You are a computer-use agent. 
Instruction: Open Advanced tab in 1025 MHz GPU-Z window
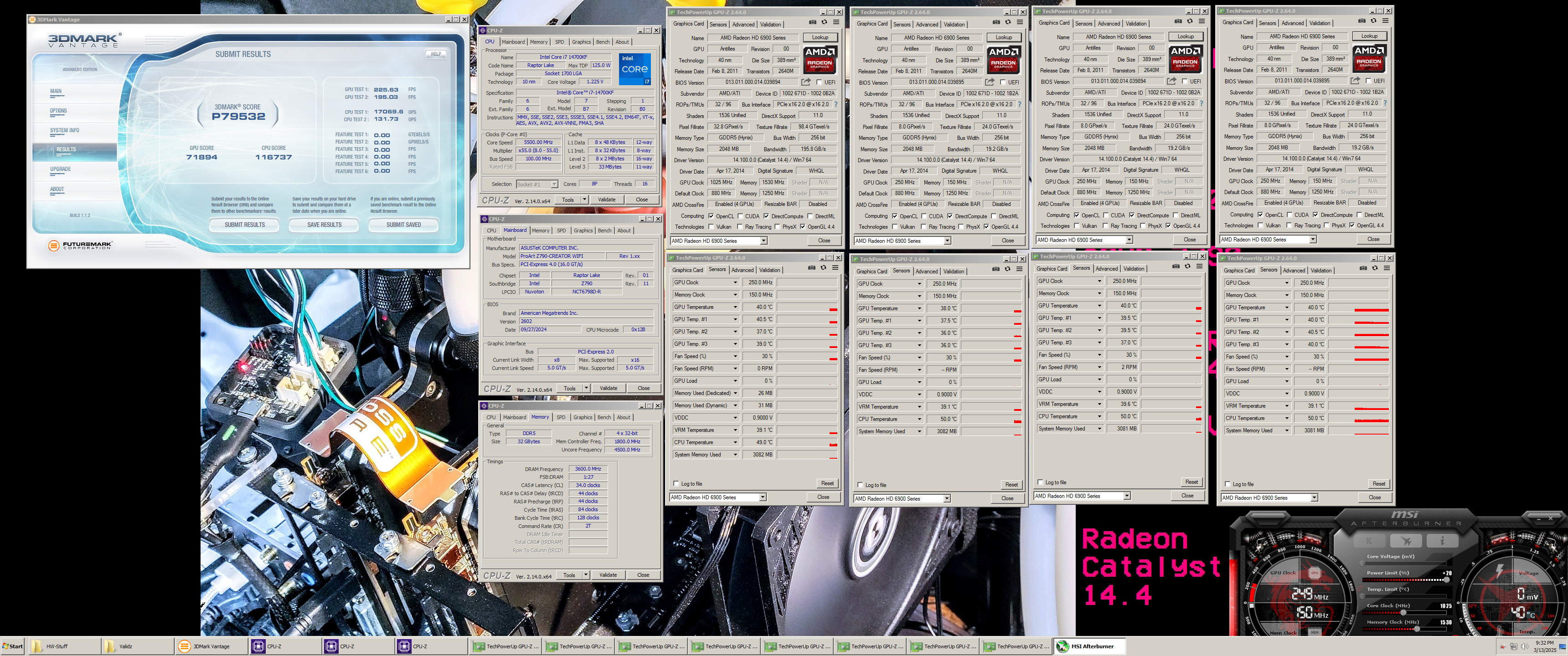point(743,24)
